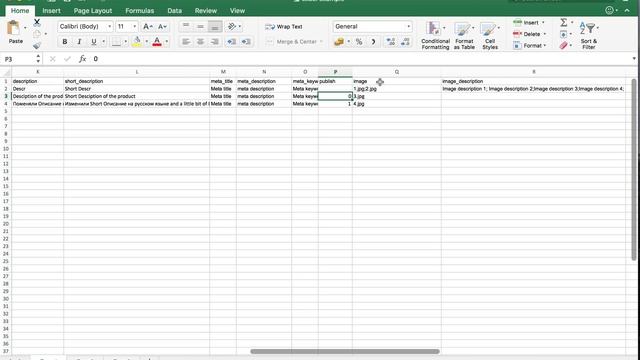Switch to the Formulas tab

[140, 11]
